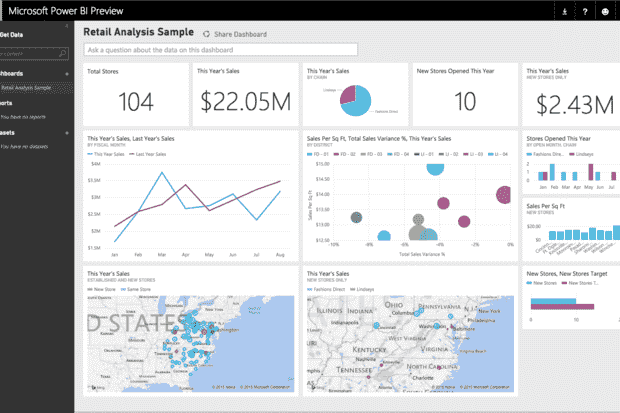This screenshot has height=413, width=620.
Task: Click the Retail Analysis Sample dashboard heading
Action: 138,32
